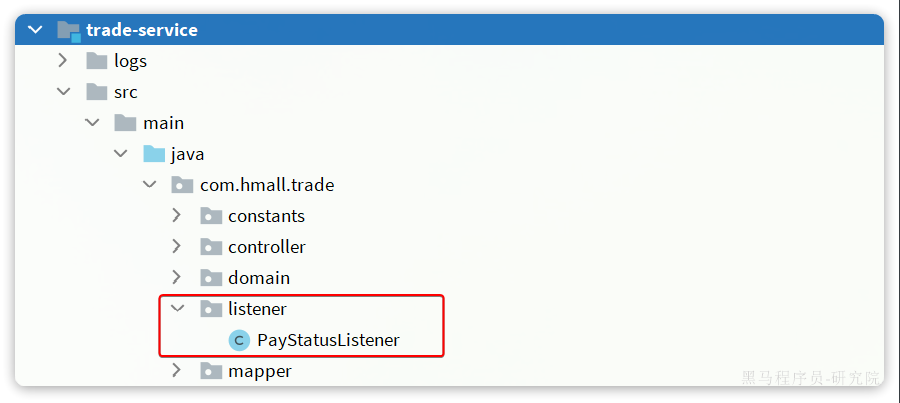
Task: Select the controller package label
Action: pyautogui.click(x=267, y=247)
